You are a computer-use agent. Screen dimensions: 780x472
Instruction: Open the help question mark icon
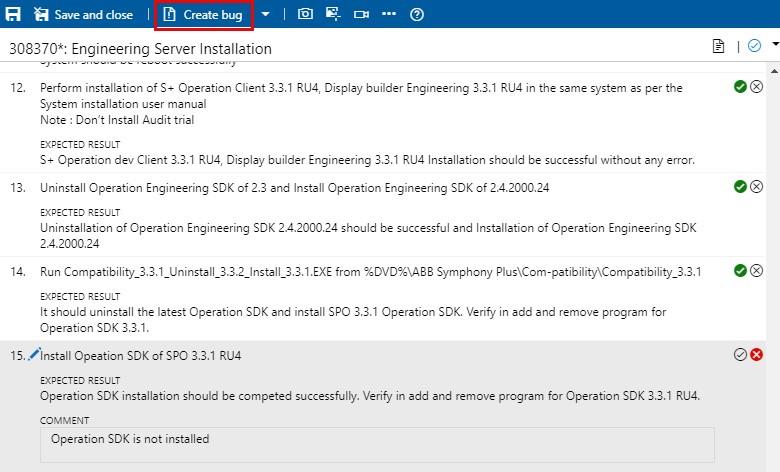[417, 14]
